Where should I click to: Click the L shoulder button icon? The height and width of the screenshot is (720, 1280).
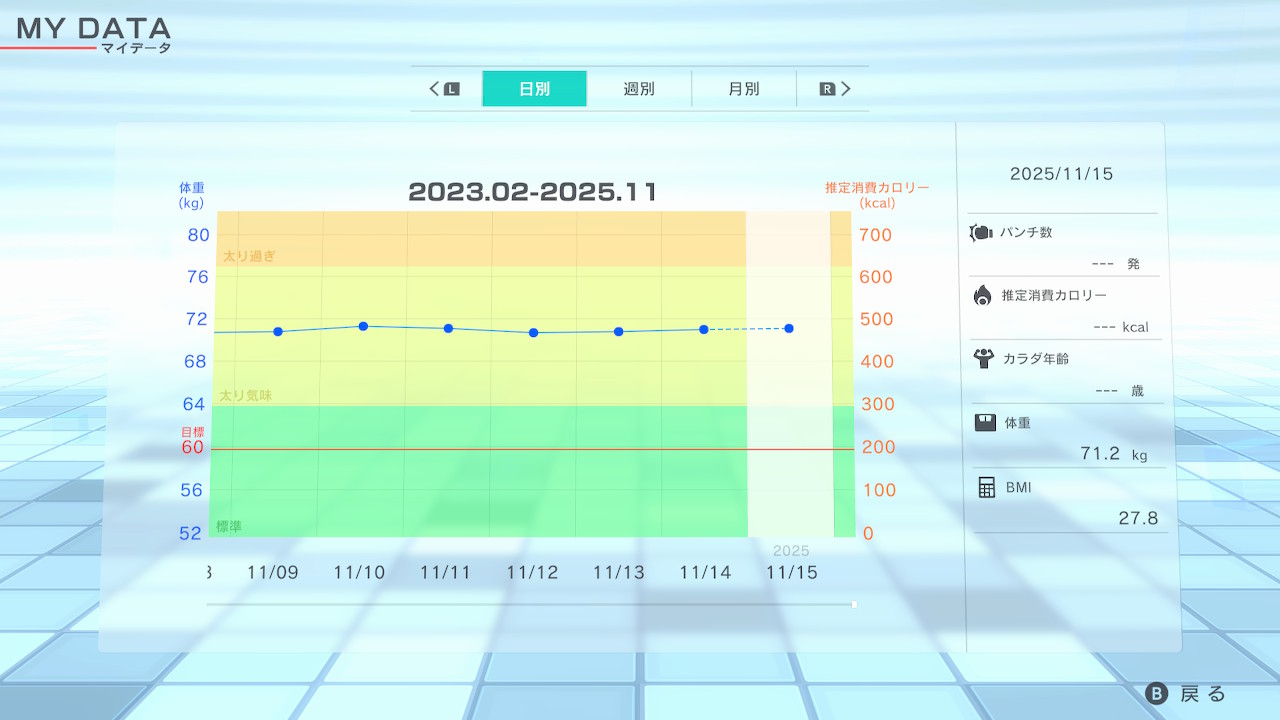tap(451, 89)
